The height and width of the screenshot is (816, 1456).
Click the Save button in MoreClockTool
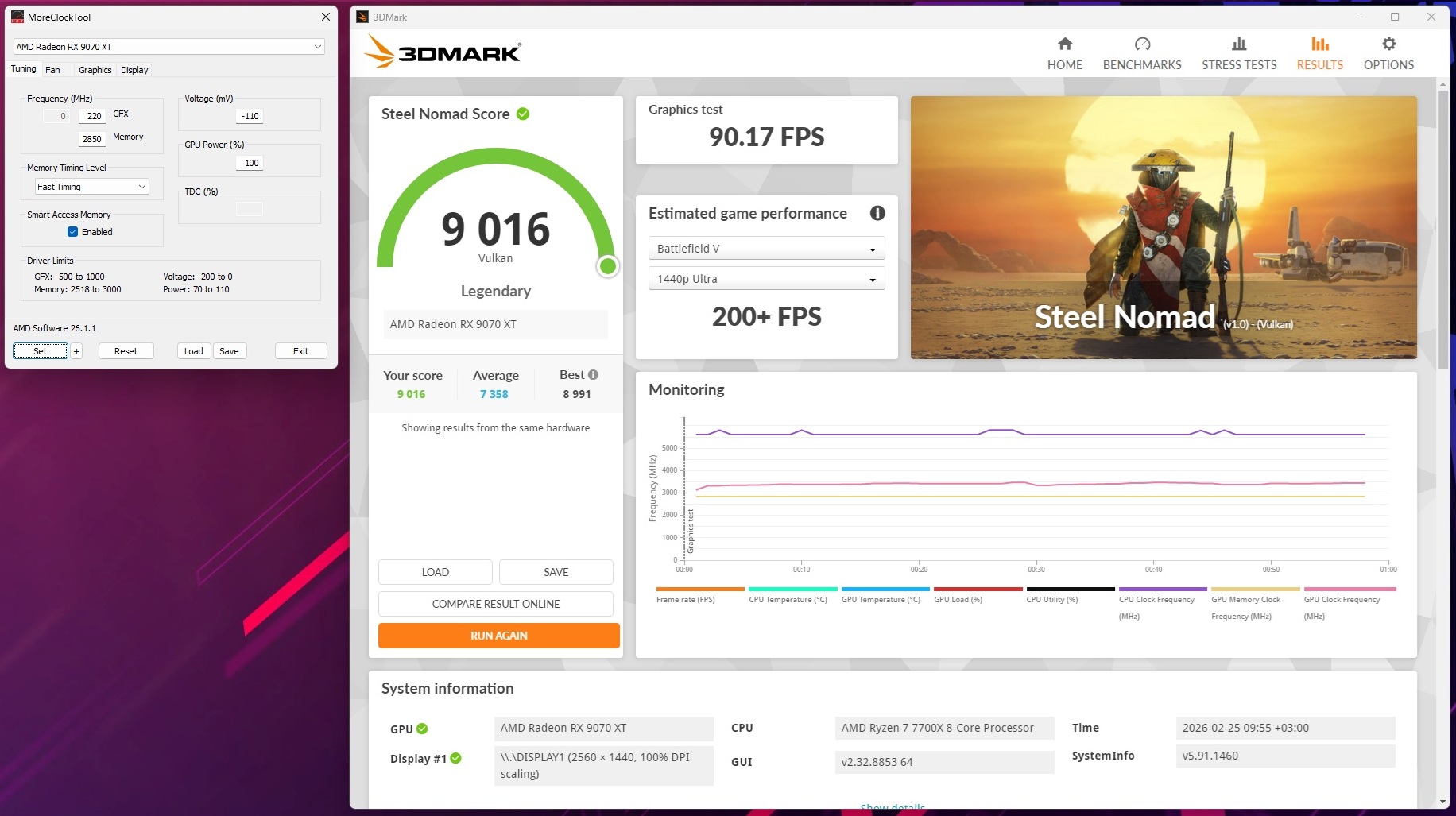(x=229, y=351)
